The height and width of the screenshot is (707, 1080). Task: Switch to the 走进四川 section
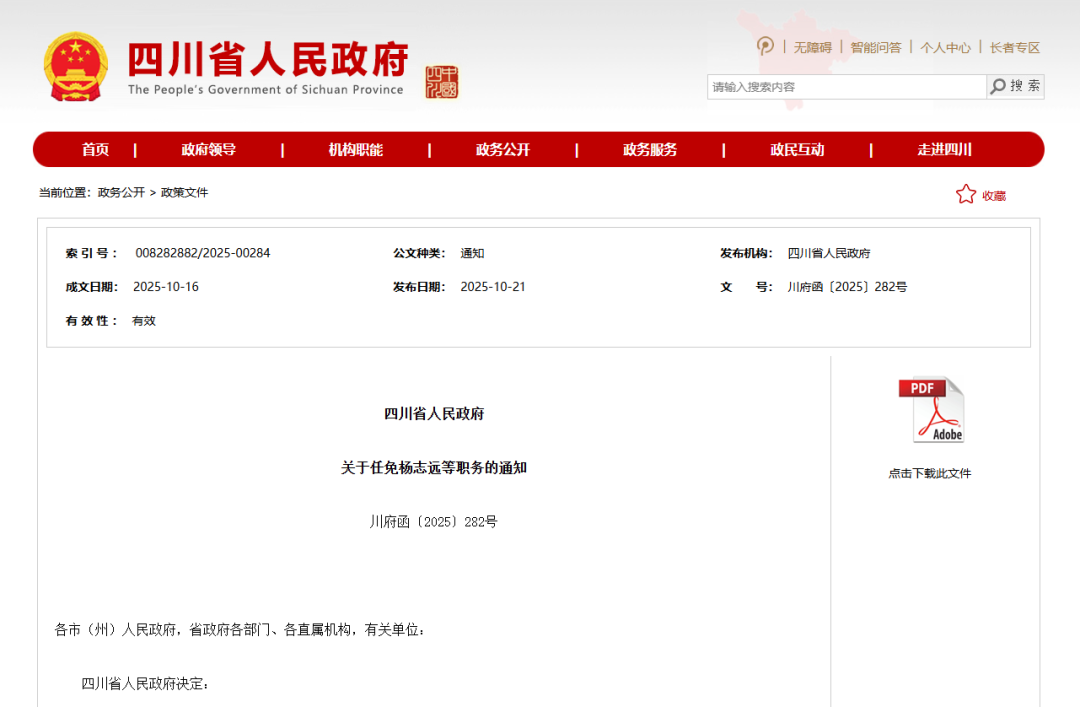pyautogui.click(x=944, y=149)
